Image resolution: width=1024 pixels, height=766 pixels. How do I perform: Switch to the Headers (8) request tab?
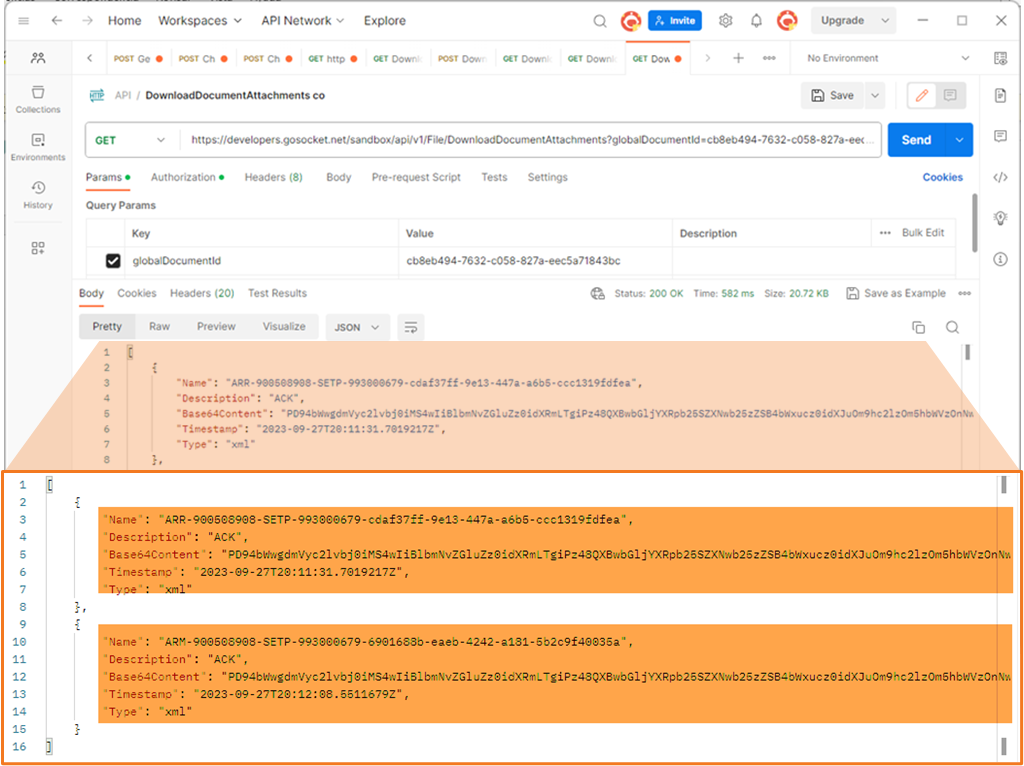pos(274,177)
